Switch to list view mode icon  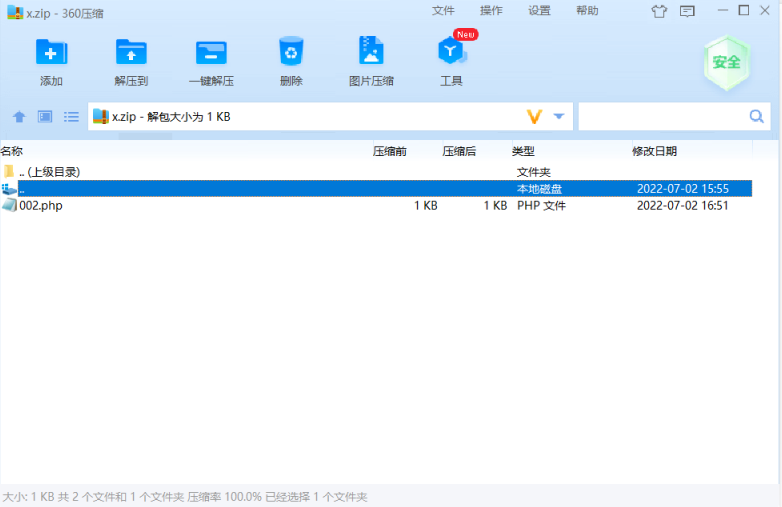(x=71, y=117)
